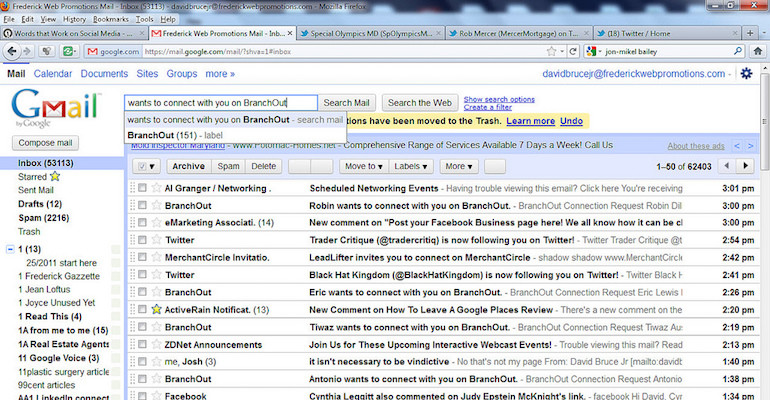770x400 pixels.
Task: Open Gmail settings gear icon
Action: click(745, 74)
